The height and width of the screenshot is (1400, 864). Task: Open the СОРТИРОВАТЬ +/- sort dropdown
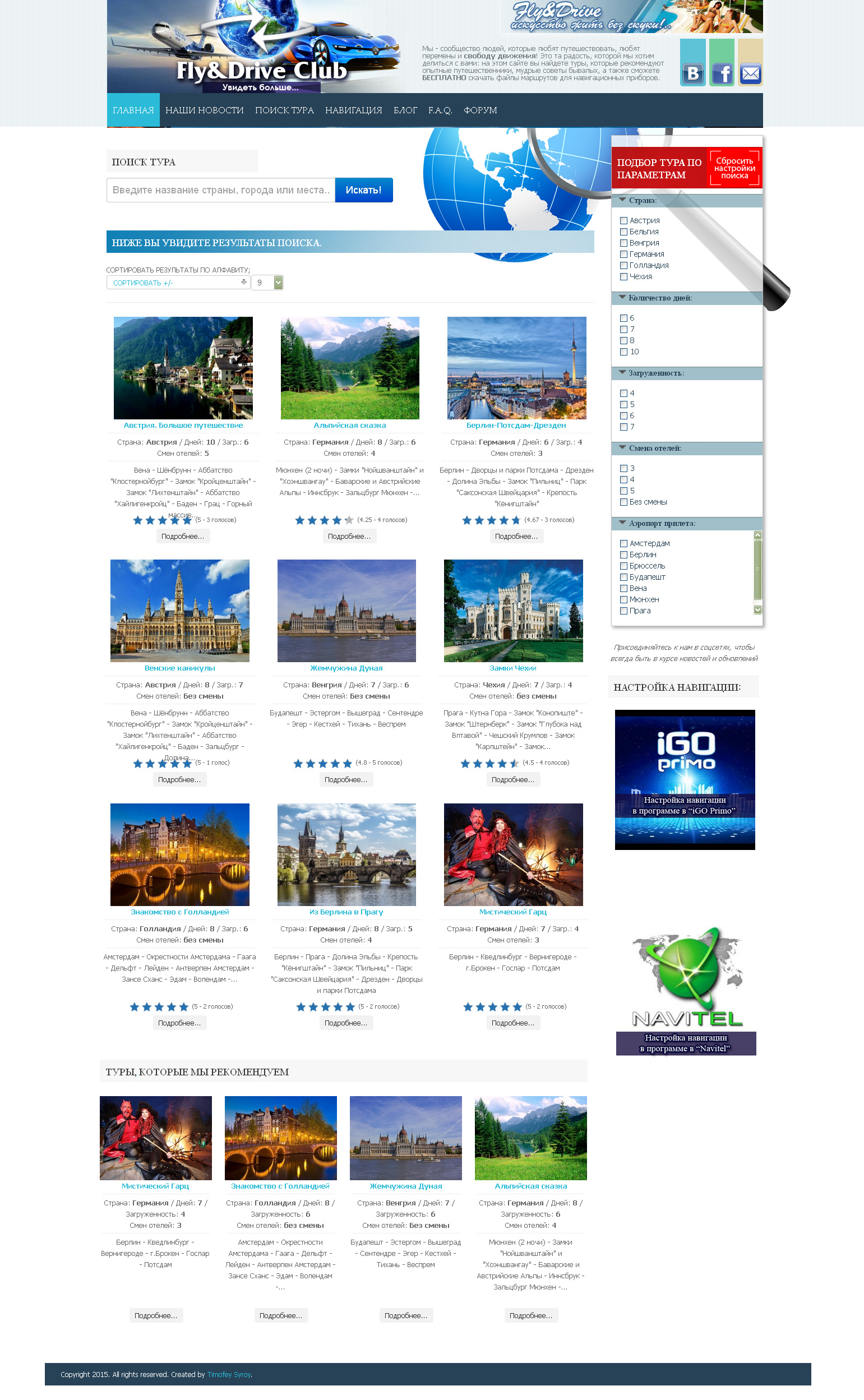pyautogui.click(x=178, y=283)
